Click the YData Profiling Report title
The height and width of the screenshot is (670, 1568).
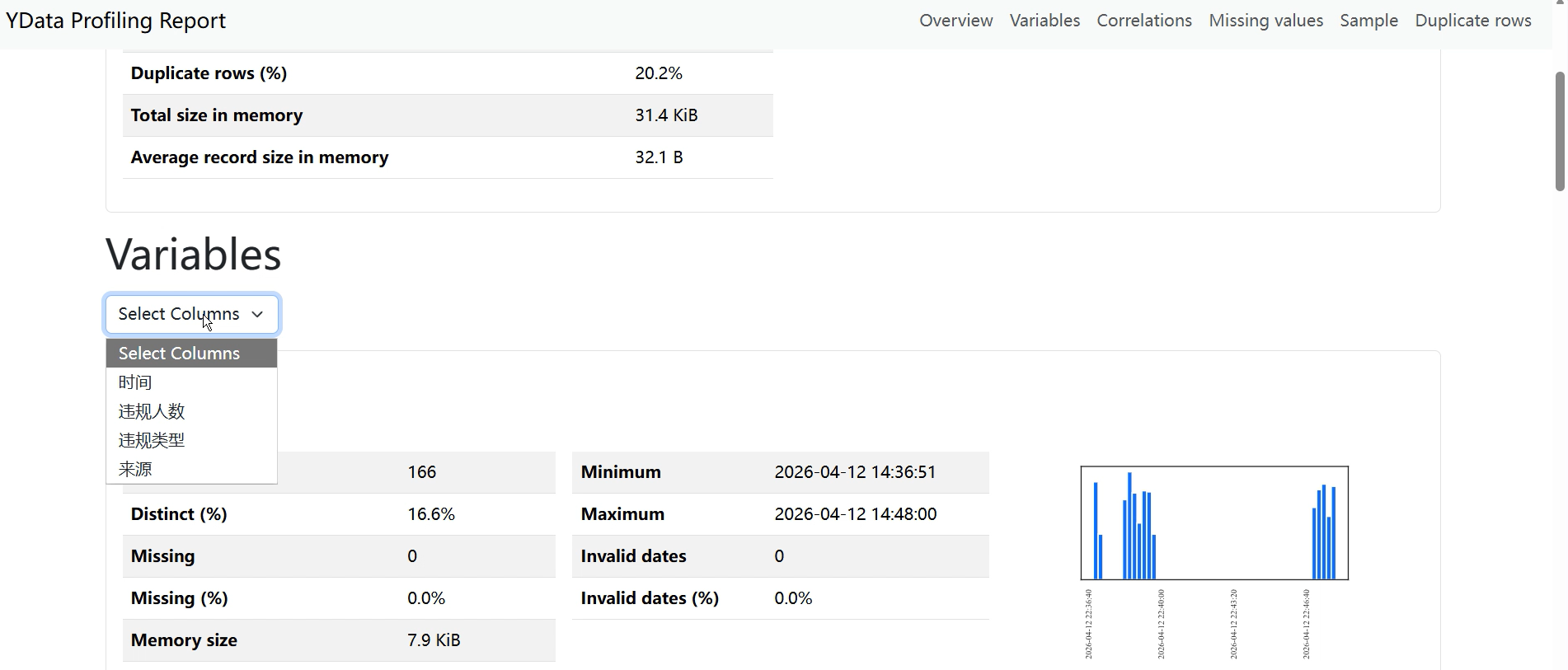coord(116,21)
